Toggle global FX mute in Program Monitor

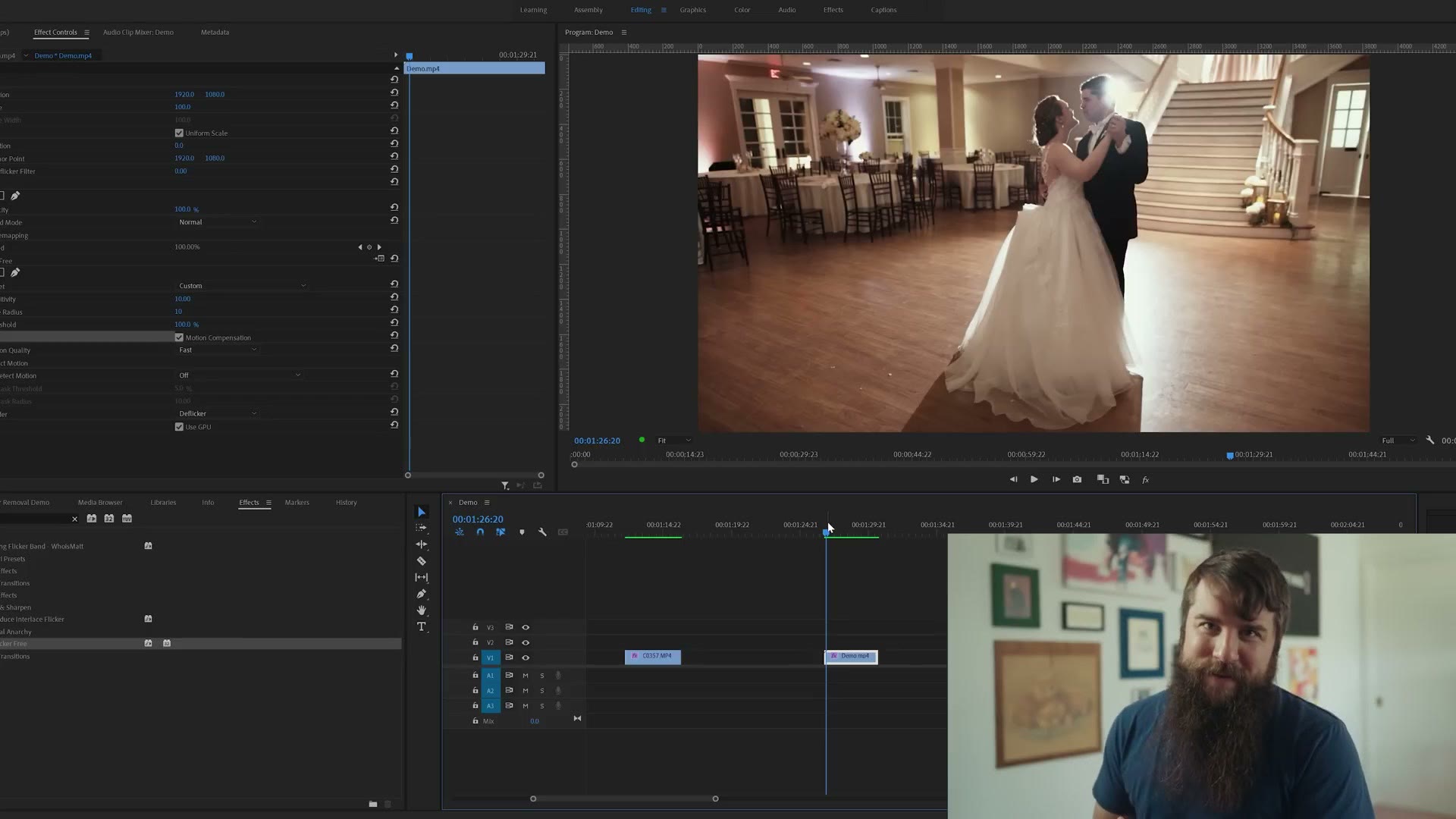click(1146, 480)
